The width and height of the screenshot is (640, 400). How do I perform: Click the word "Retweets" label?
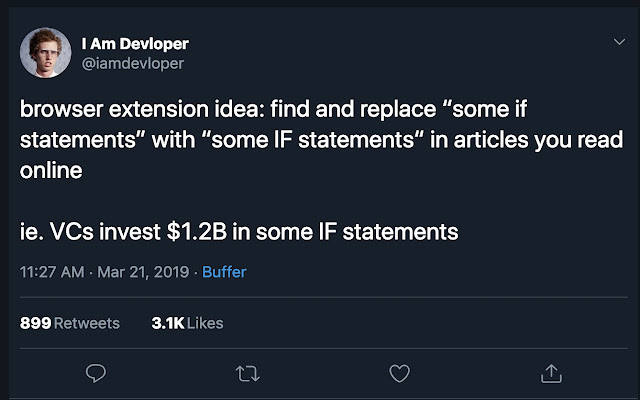click(86, 323)
